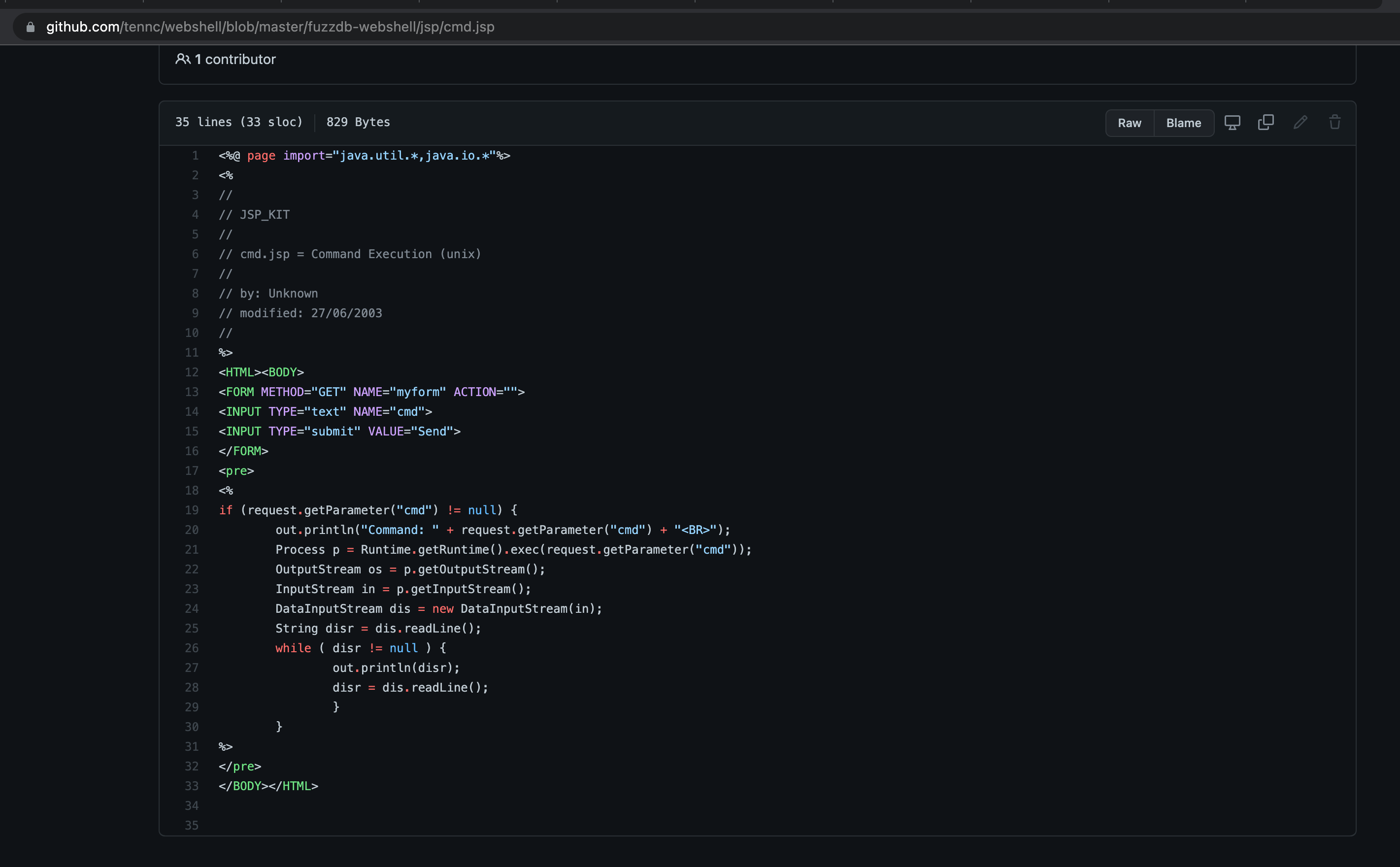Click the Runtime.getRuntime().exec line

pos(513,549)
